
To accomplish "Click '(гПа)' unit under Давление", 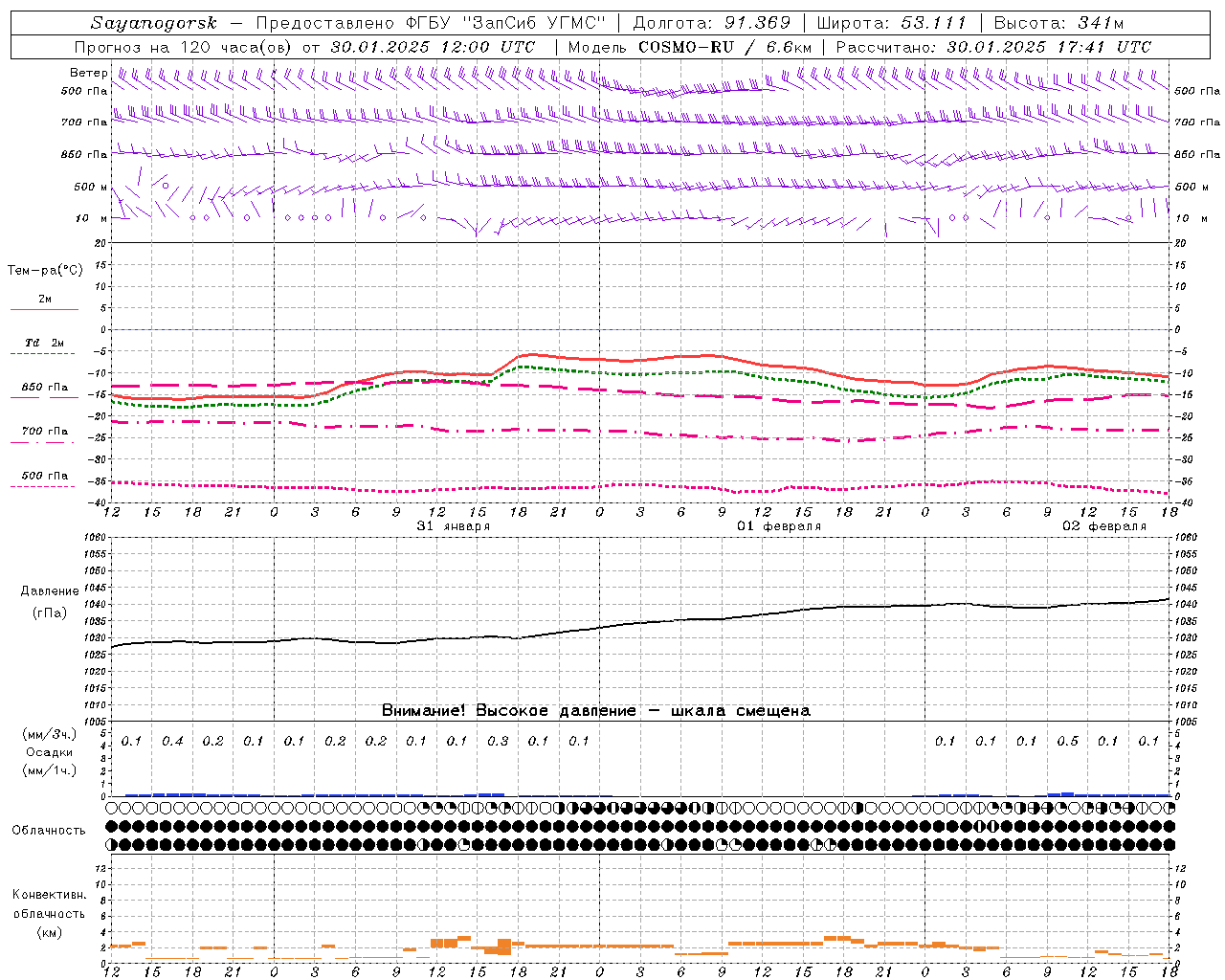I will [50, 613].
